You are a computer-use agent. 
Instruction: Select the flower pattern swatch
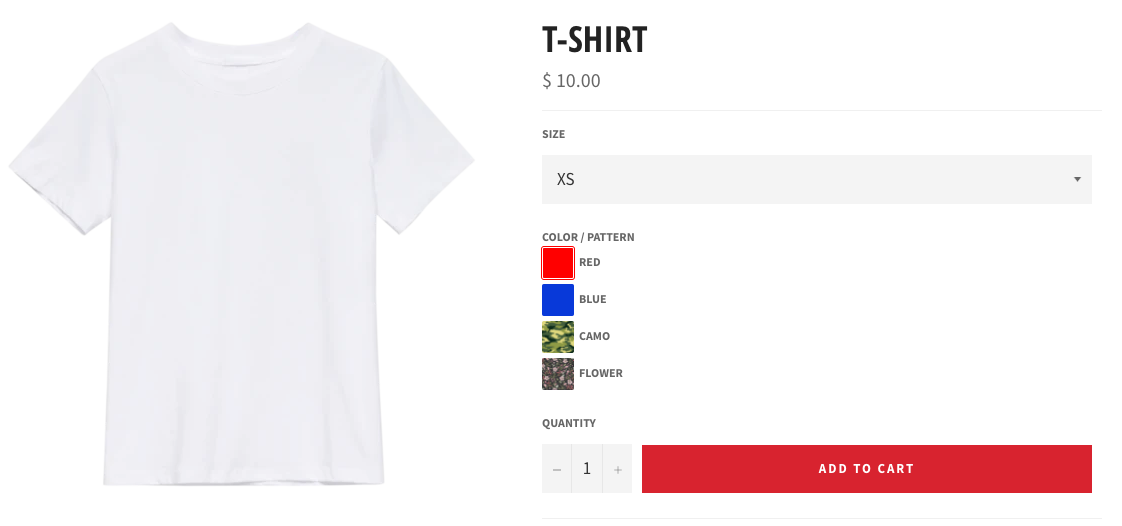557,374
